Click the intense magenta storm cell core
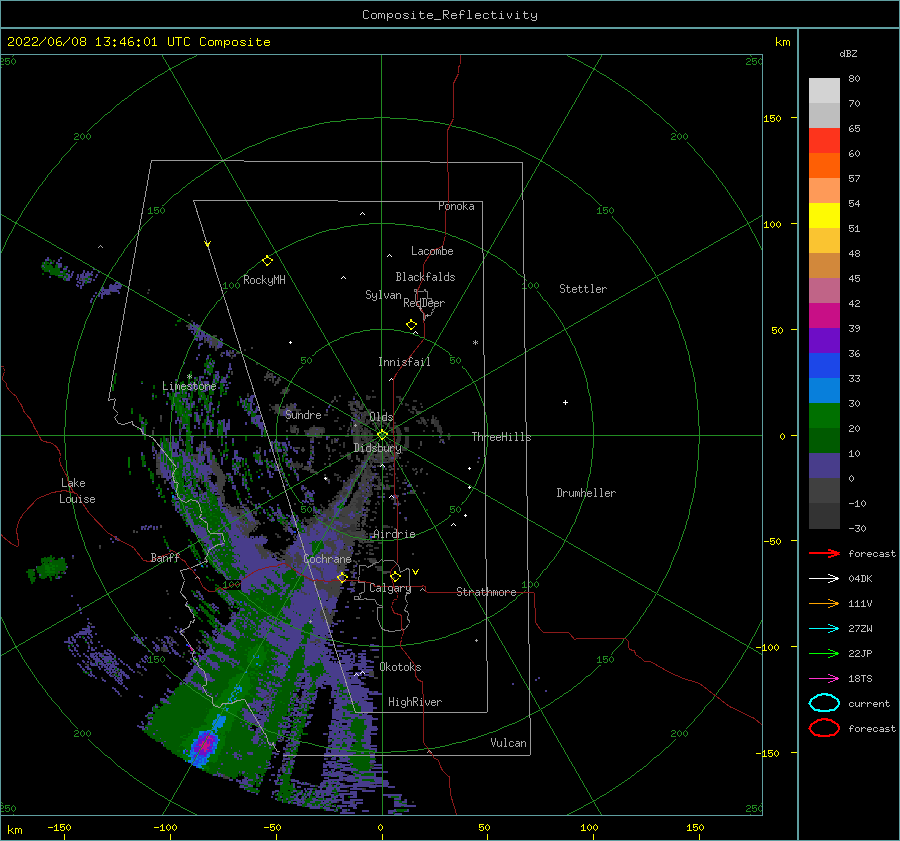The height and width of the screenshot is (841, 900). coord(204,745)
